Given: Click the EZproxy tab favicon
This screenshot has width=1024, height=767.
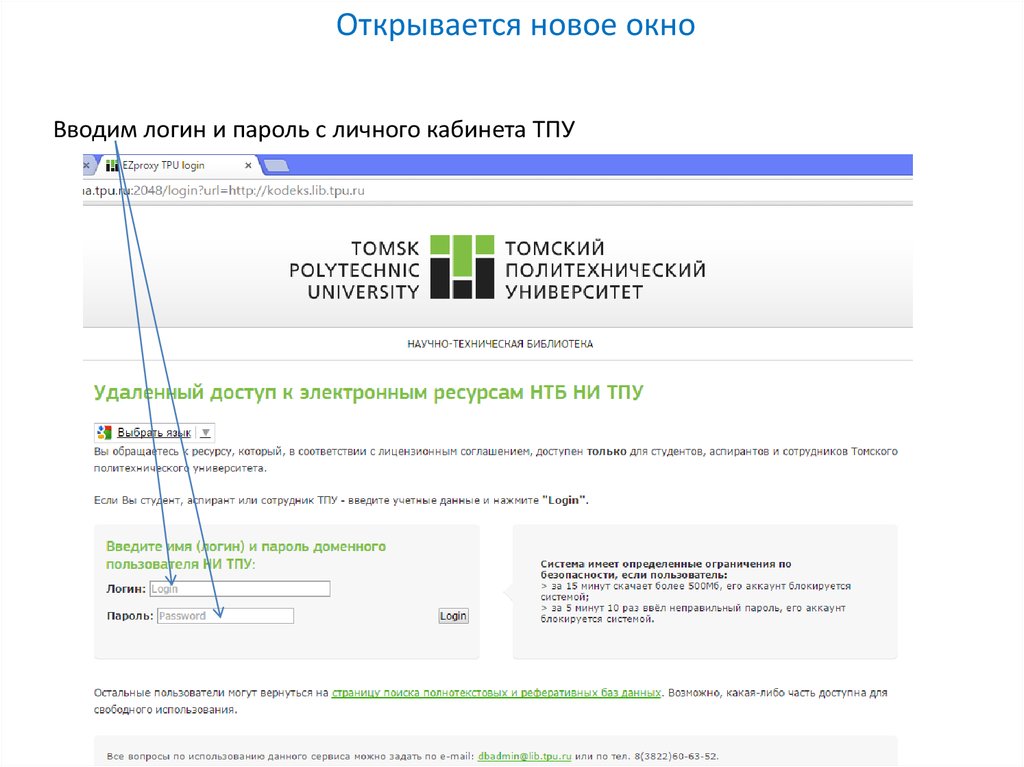Looking at the screenshot, I should [112, 166].
